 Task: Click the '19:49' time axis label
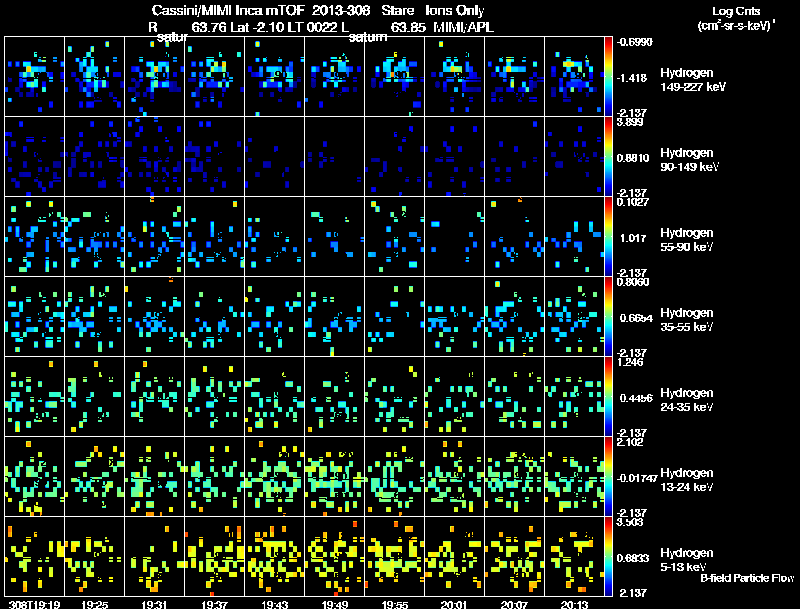(335, 604)
